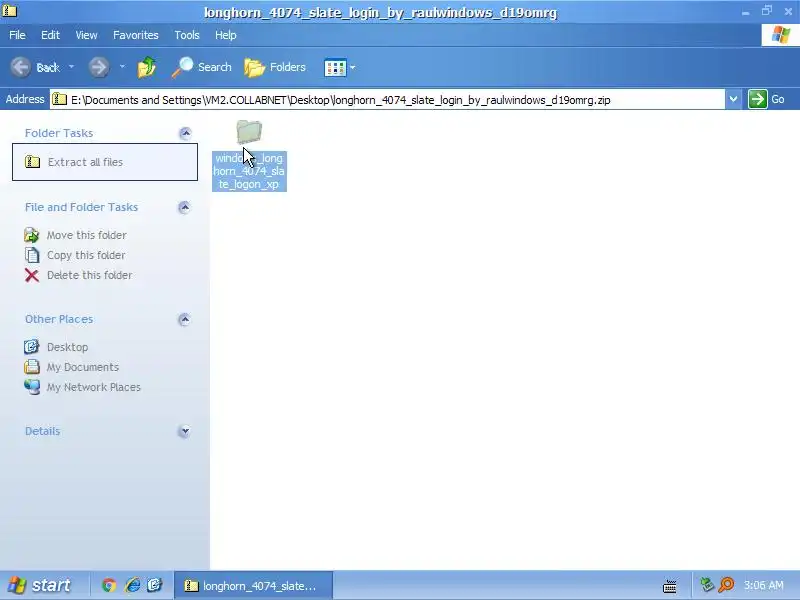Click Copy this folder link
The width and height of the screenshot is (800, 600).
[x=86, y=255]
